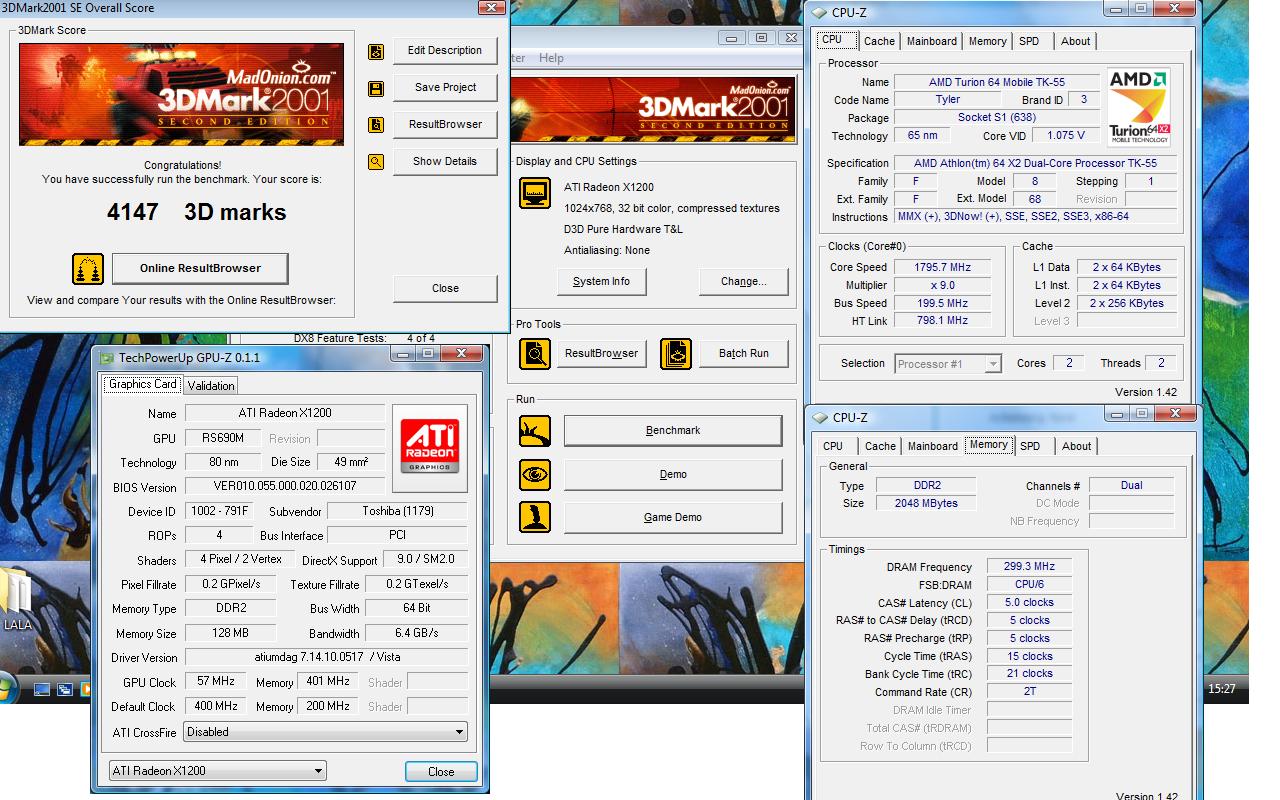Click the Game Demo joystick icon
Viewport: 1280px width, 800px height.
[535, 517]
